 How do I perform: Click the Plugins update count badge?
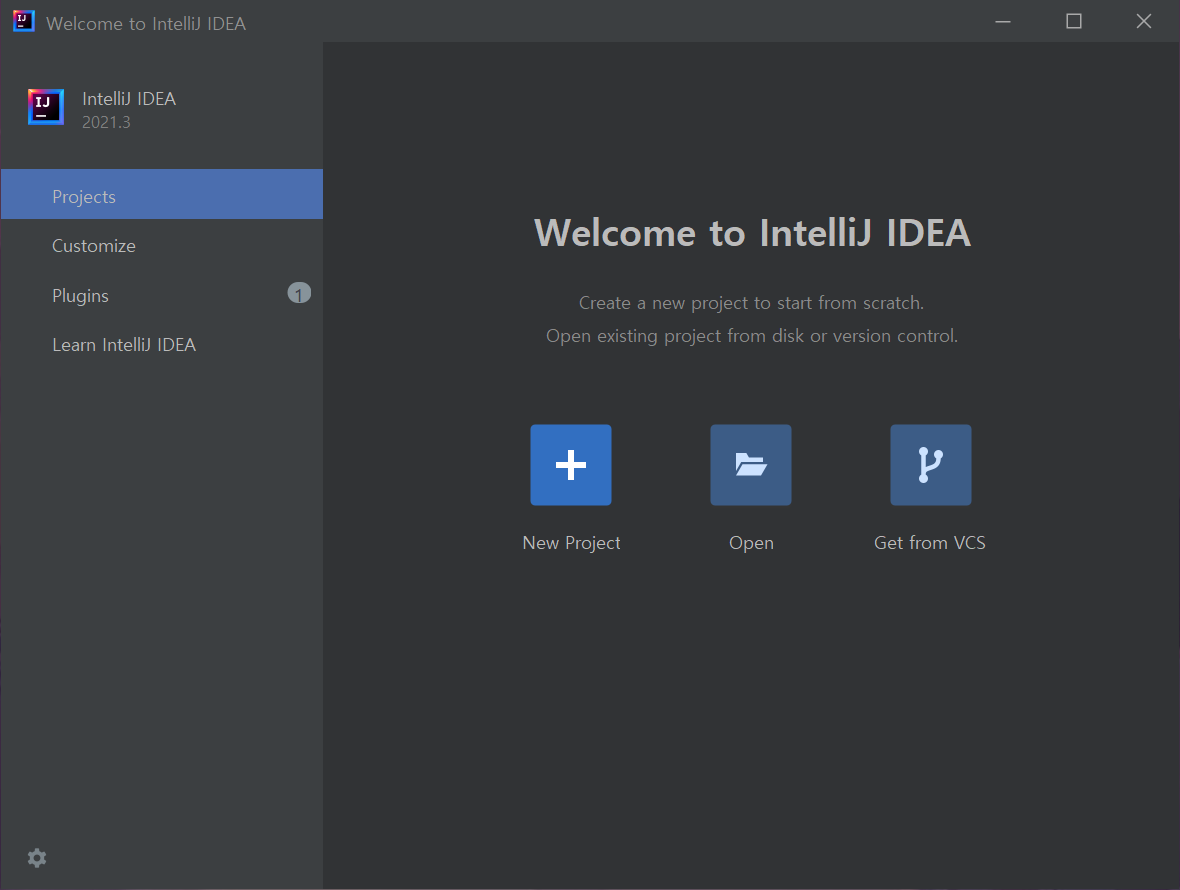point(299,293)
